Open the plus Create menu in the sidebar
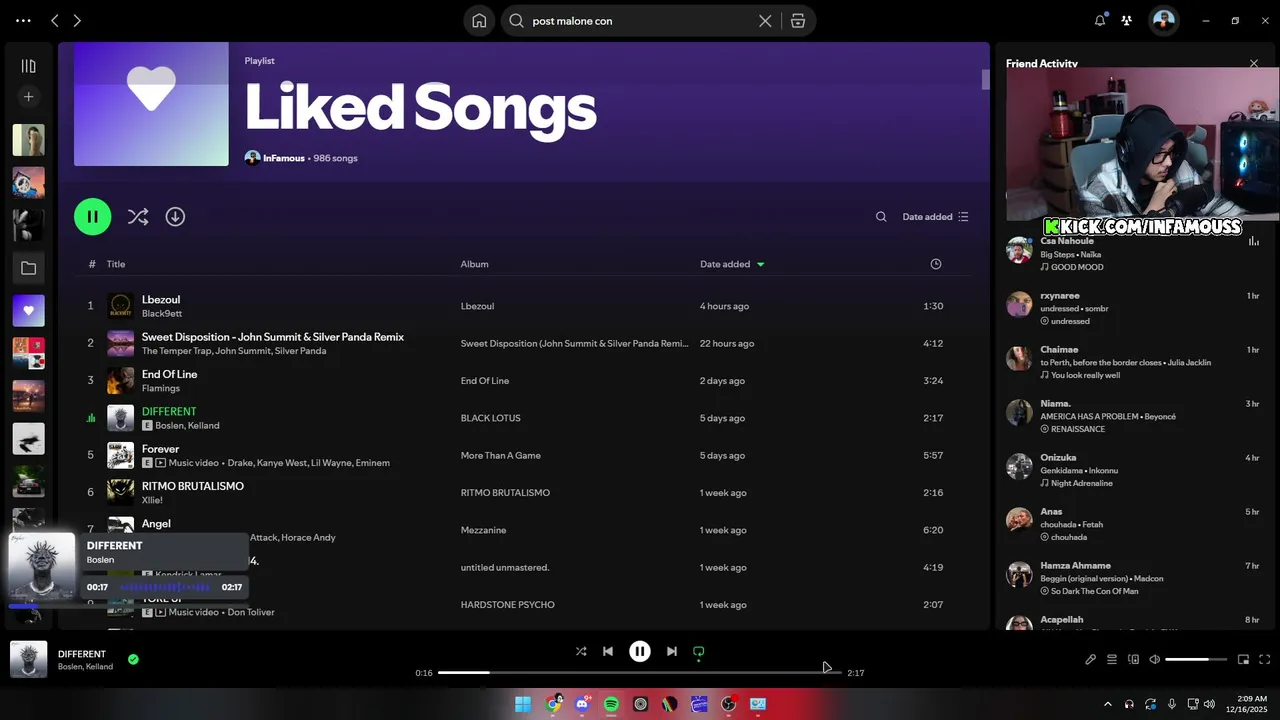 [28, 97]
